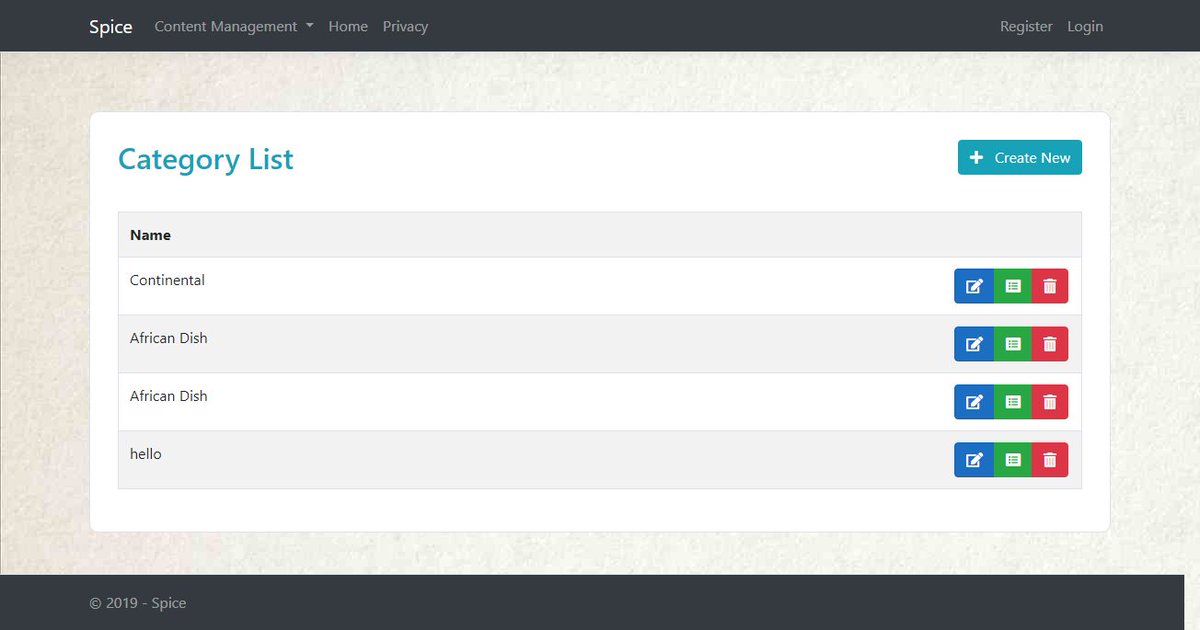1200x630 pixels.
Task: Click the © 2019 - Spice footer text
Action: click(138, 603)
